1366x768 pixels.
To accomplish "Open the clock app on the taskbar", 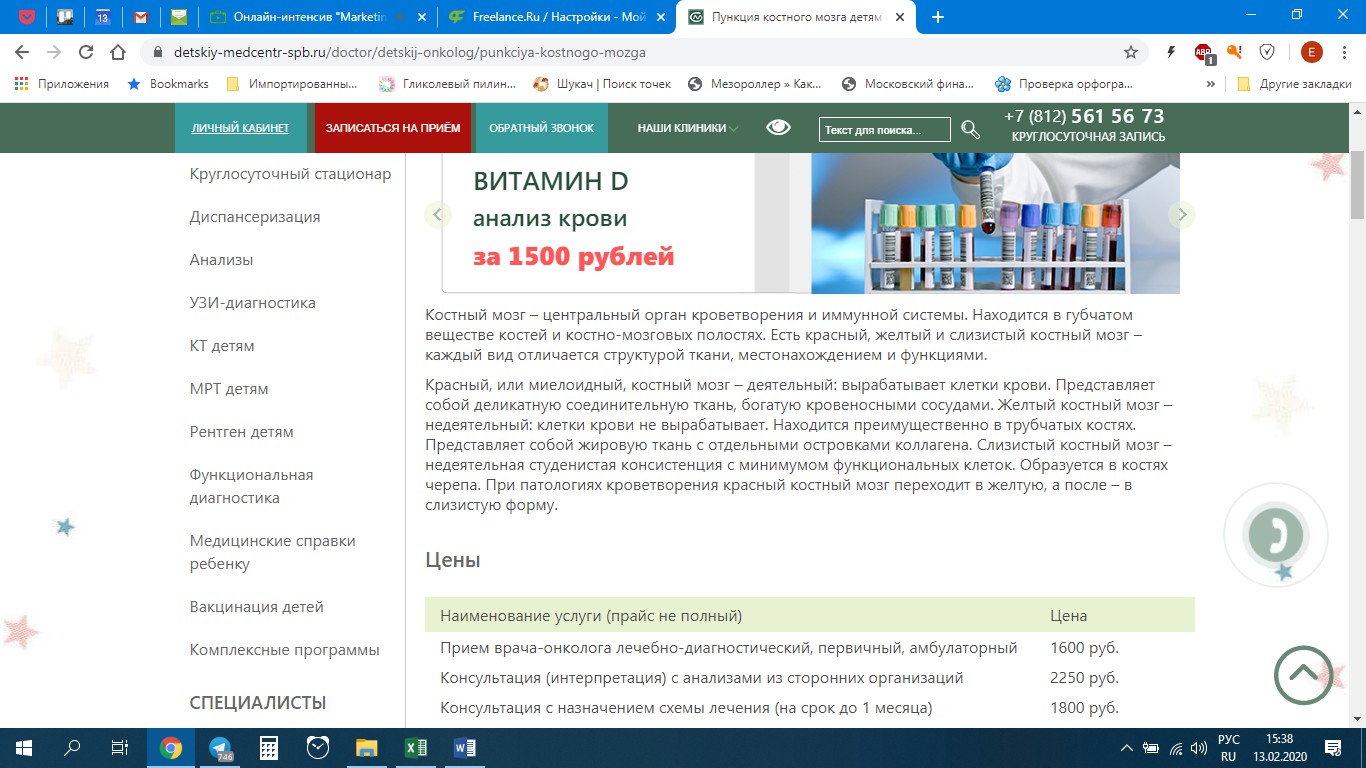I will [x=317, y=748].
